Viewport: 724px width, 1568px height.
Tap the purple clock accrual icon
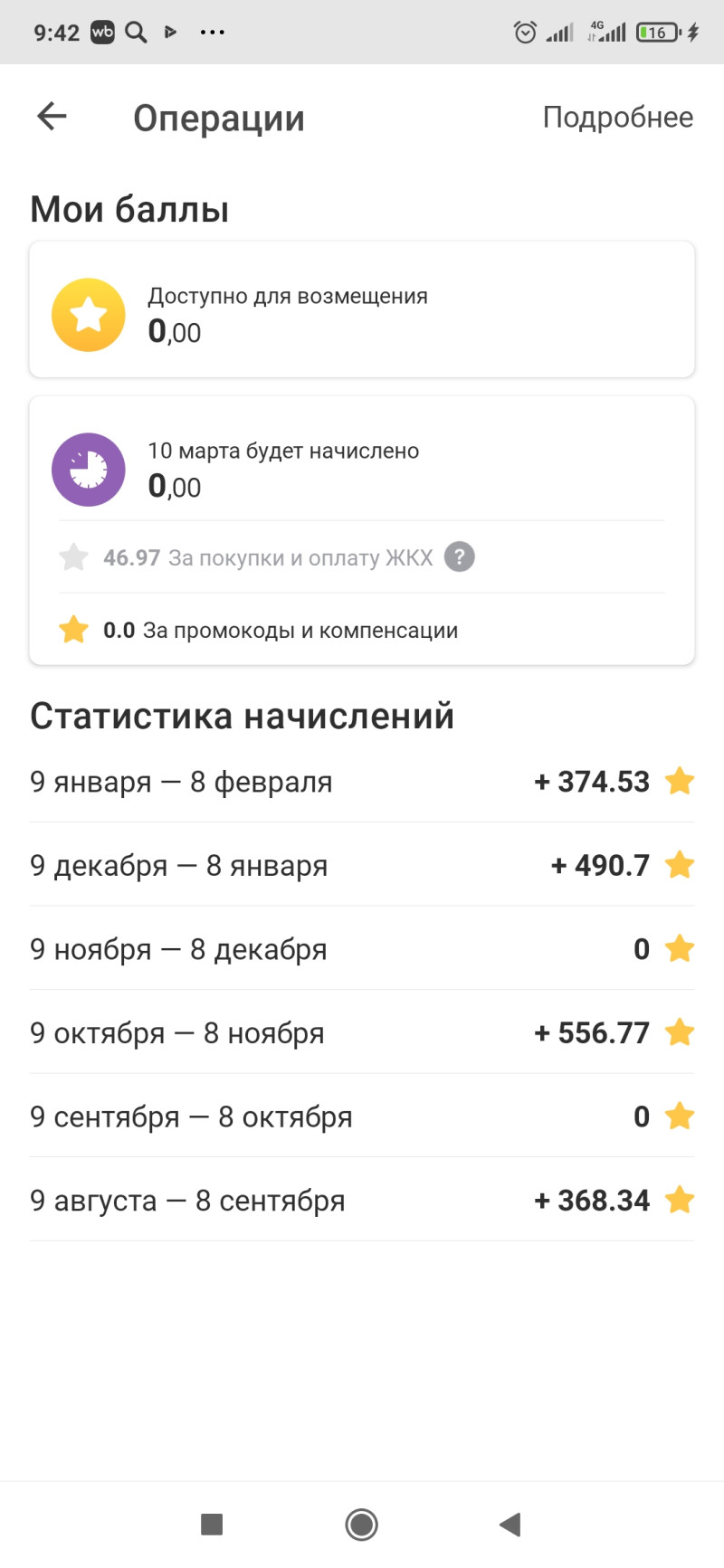[x=89, y=470]
